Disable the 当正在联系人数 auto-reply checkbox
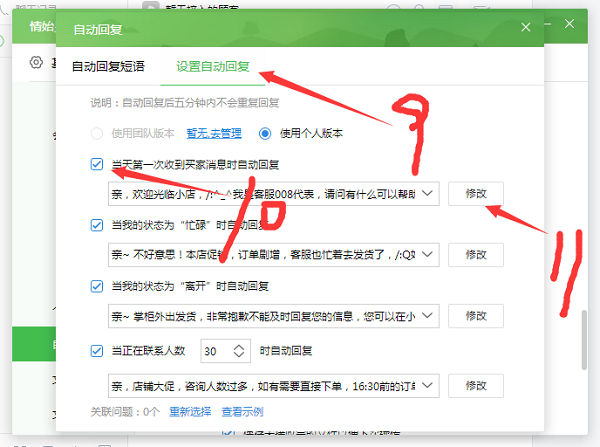 click(97, 351)
